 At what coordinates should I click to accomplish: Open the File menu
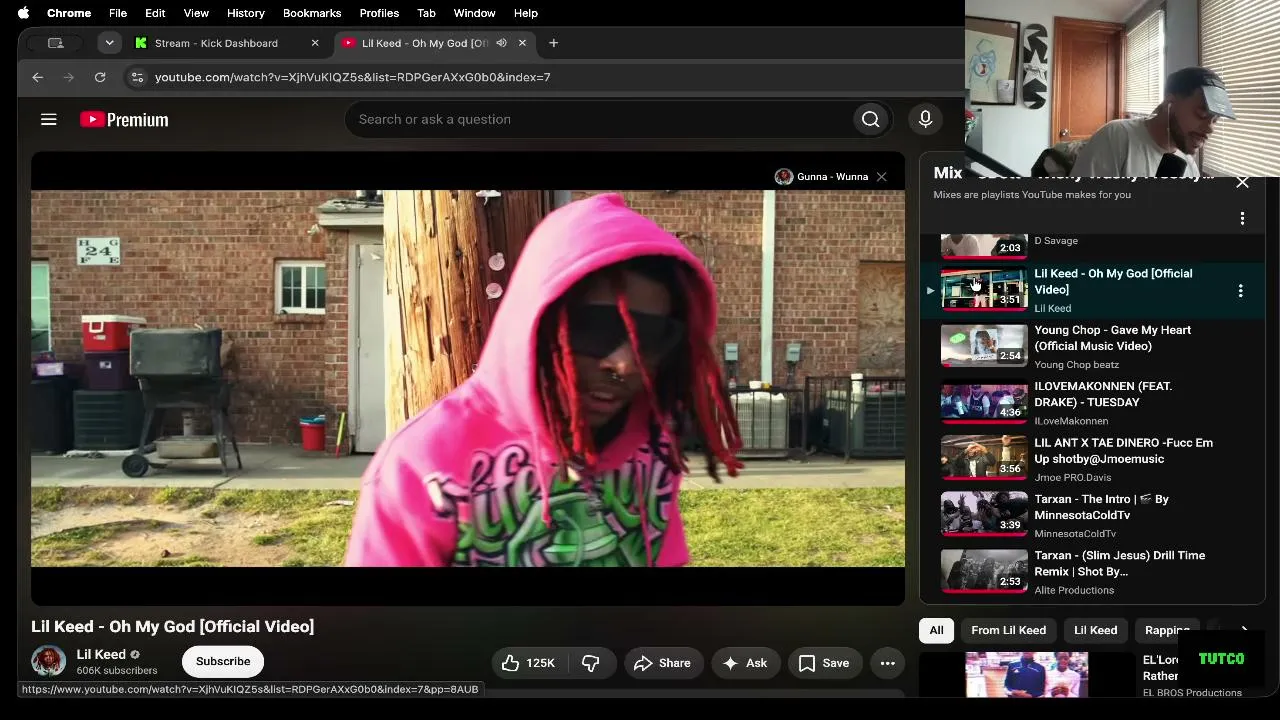[x=118, y=13]
